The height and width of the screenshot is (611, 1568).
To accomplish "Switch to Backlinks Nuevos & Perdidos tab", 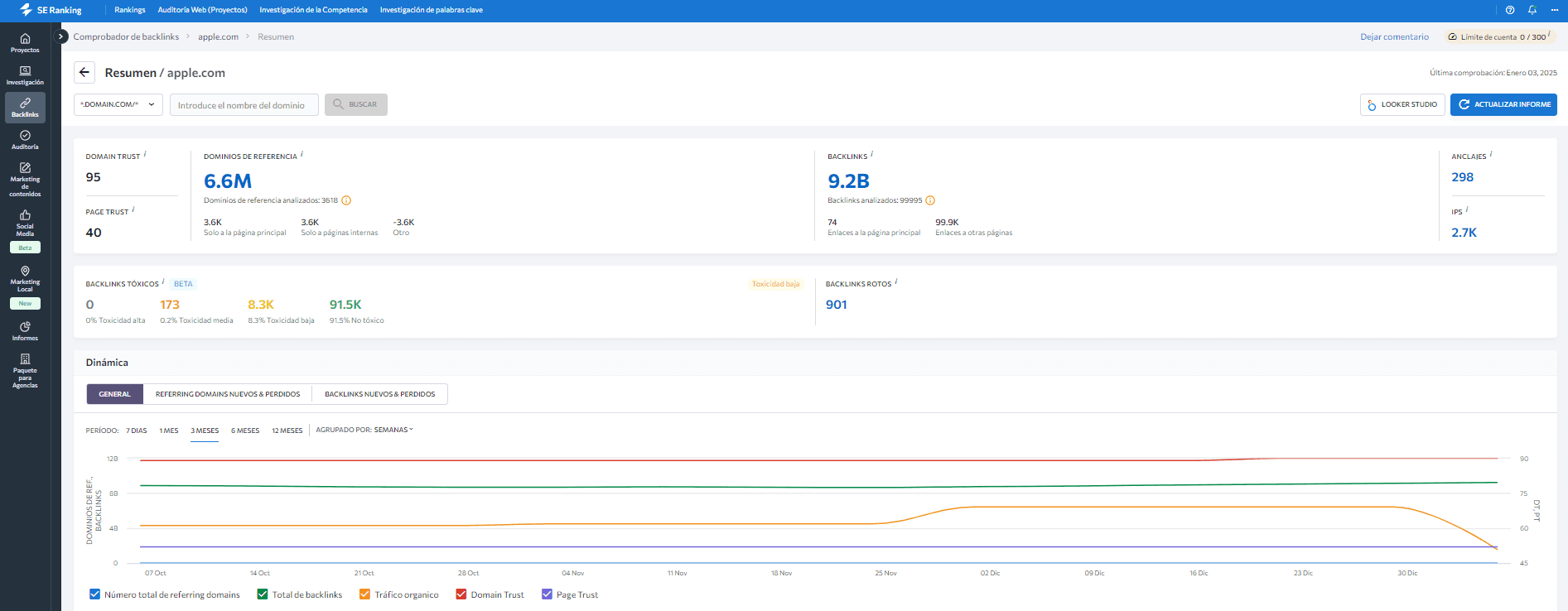I will coord(379,394).
